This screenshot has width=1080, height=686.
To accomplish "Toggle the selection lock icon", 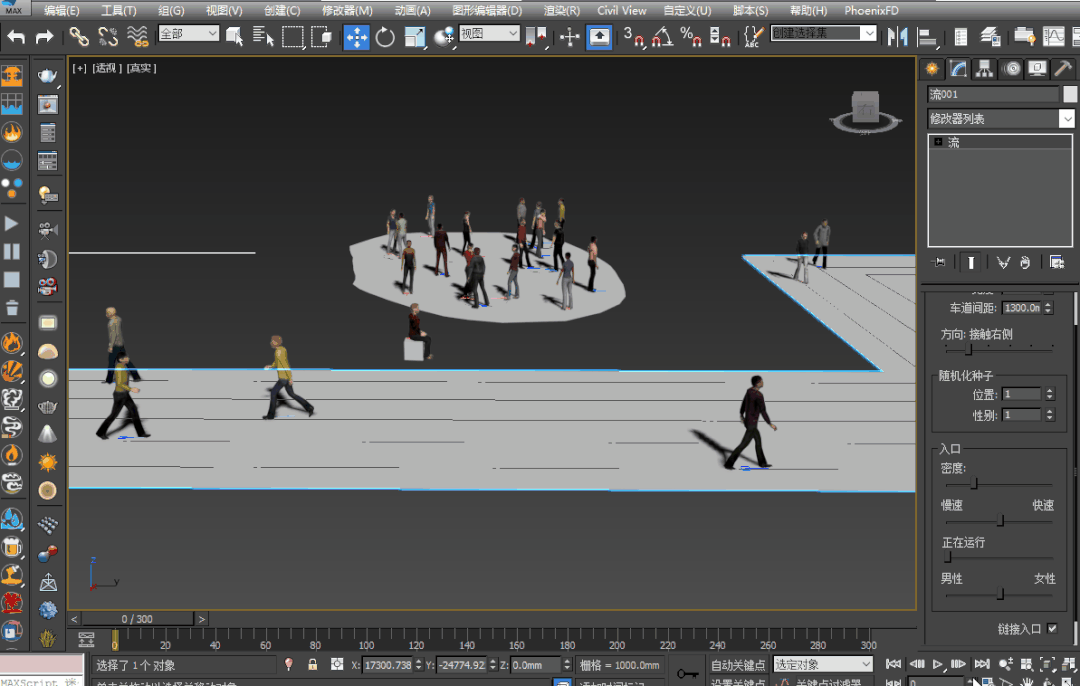I will click(x=313, y=665).
